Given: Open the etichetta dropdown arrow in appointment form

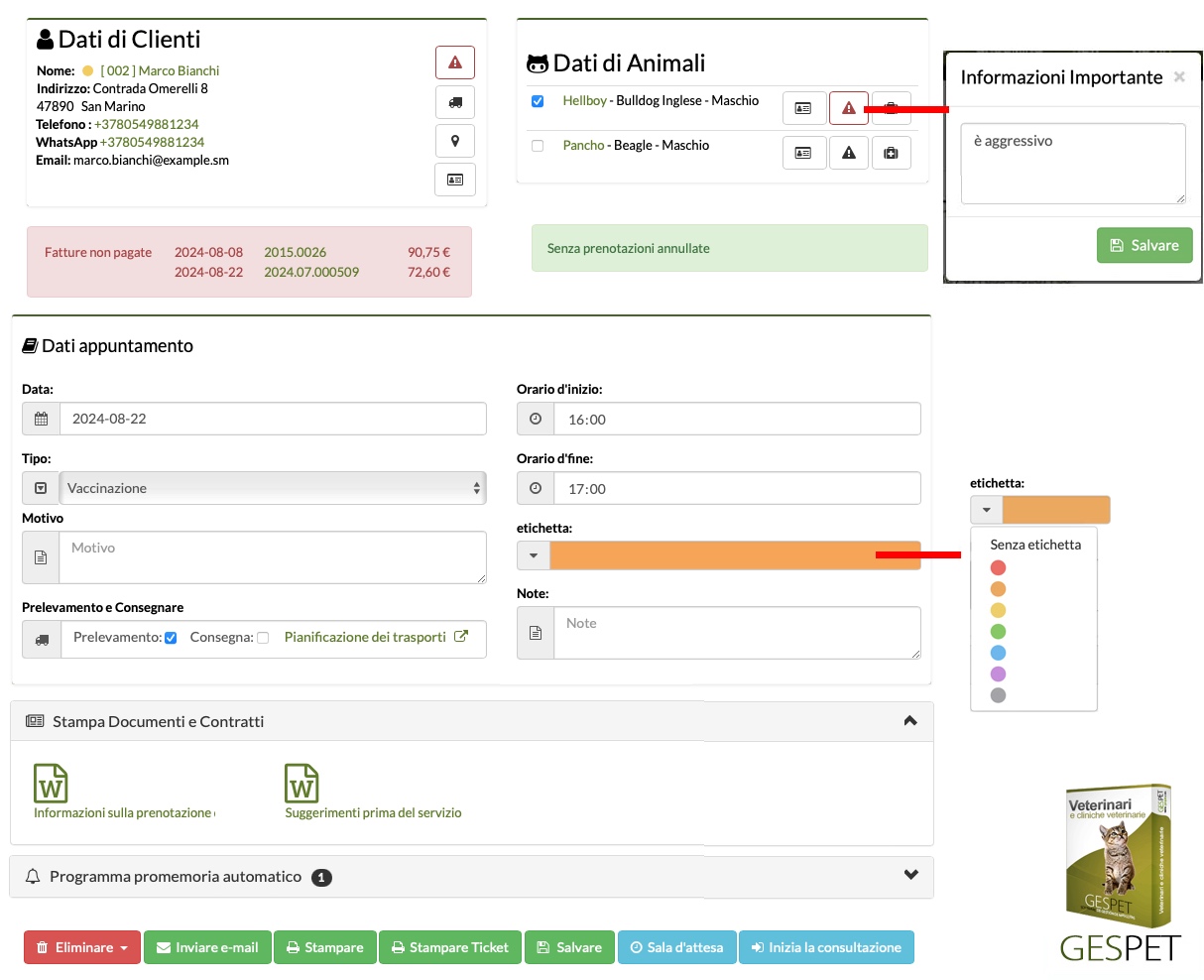Looking at the screenshot, I should (534, 555).
